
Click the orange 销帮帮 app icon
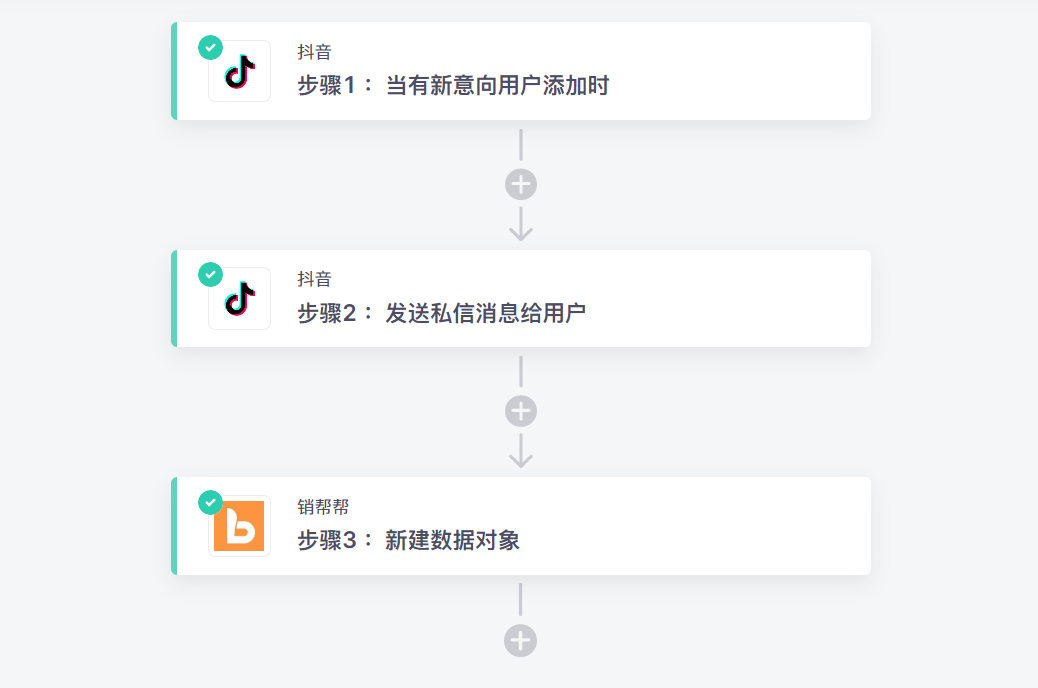(x=239, y=527)
